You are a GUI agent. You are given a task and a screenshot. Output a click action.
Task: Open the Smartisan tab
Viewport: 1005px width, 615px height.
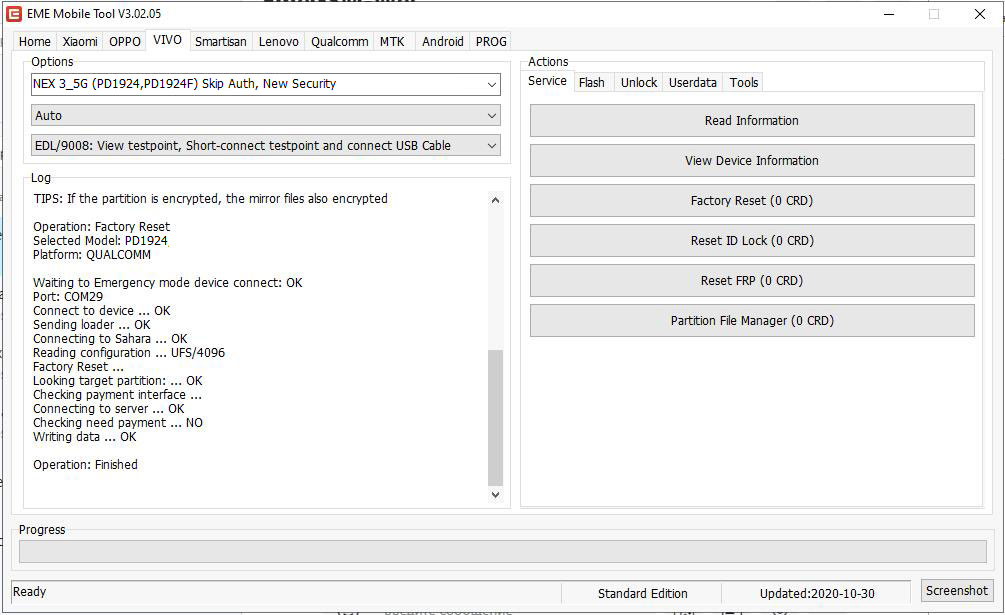point(220,42)
